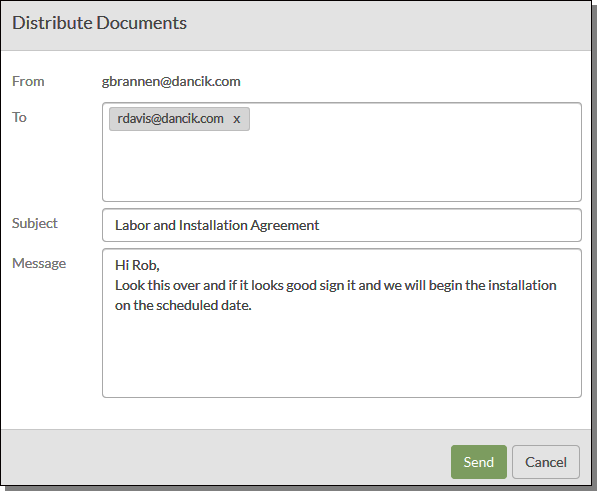The width and height of the screenshot is (597, 491).
Task: Click the word installation in the message
Action: [522, 285]
